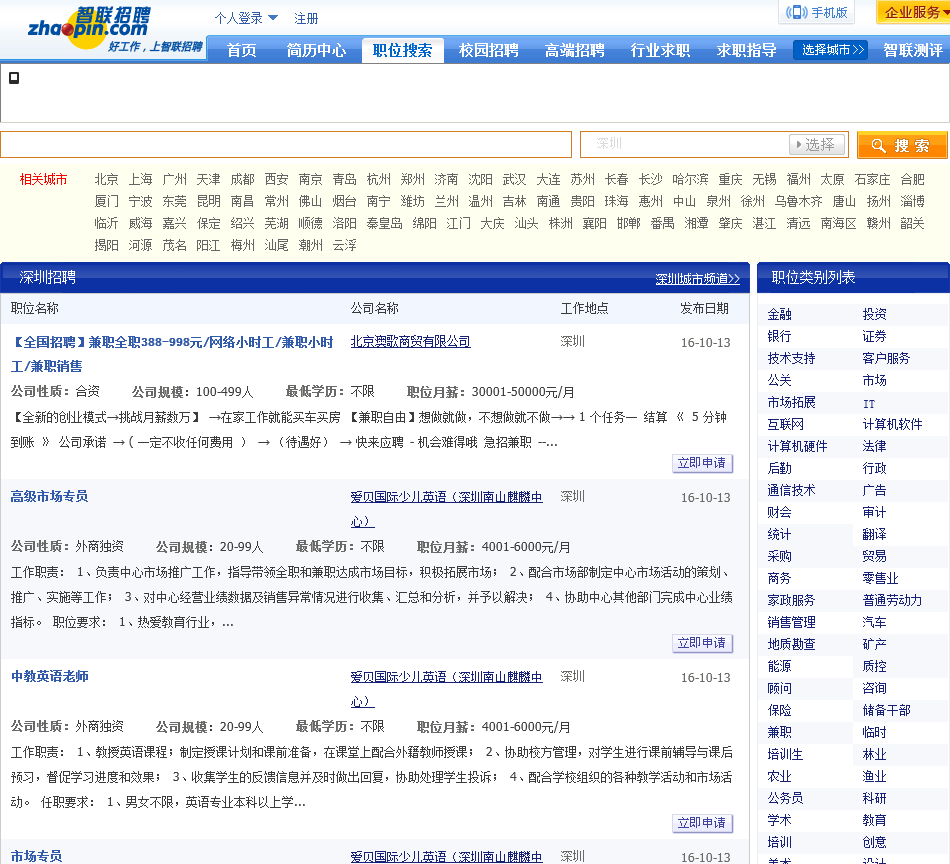The height and width of the screenshot is (864, 950).
Task: Select the 翻译 job category
Action: 874,534
